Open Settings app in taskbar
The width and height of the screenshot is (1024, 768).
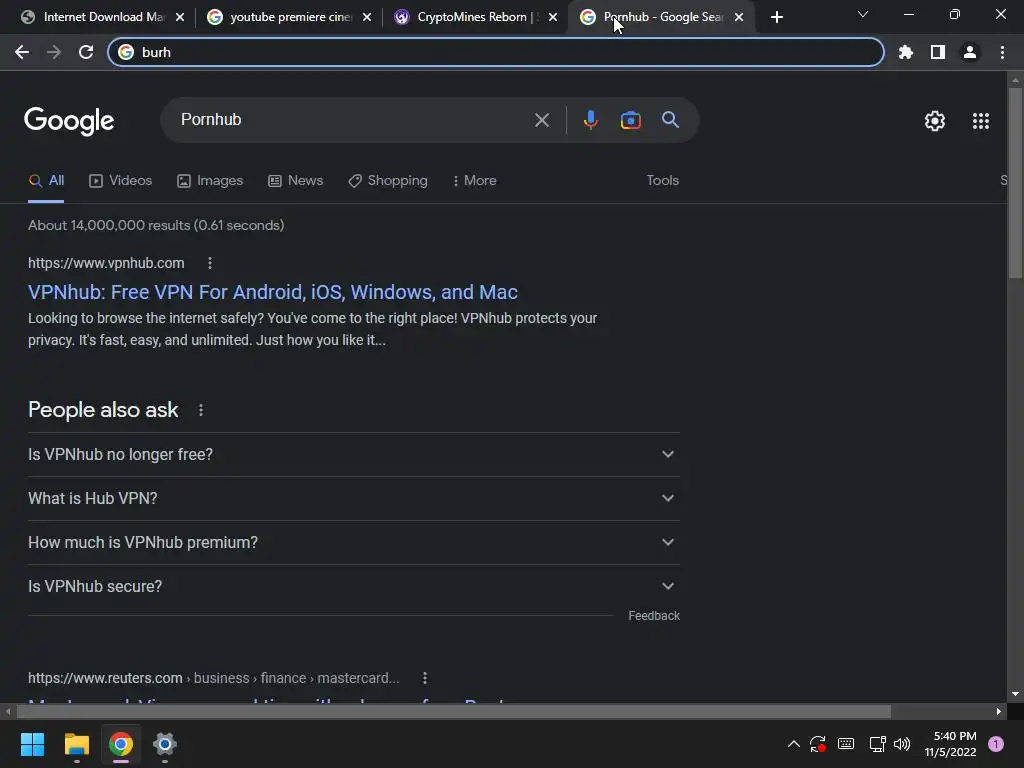point(165,744)
